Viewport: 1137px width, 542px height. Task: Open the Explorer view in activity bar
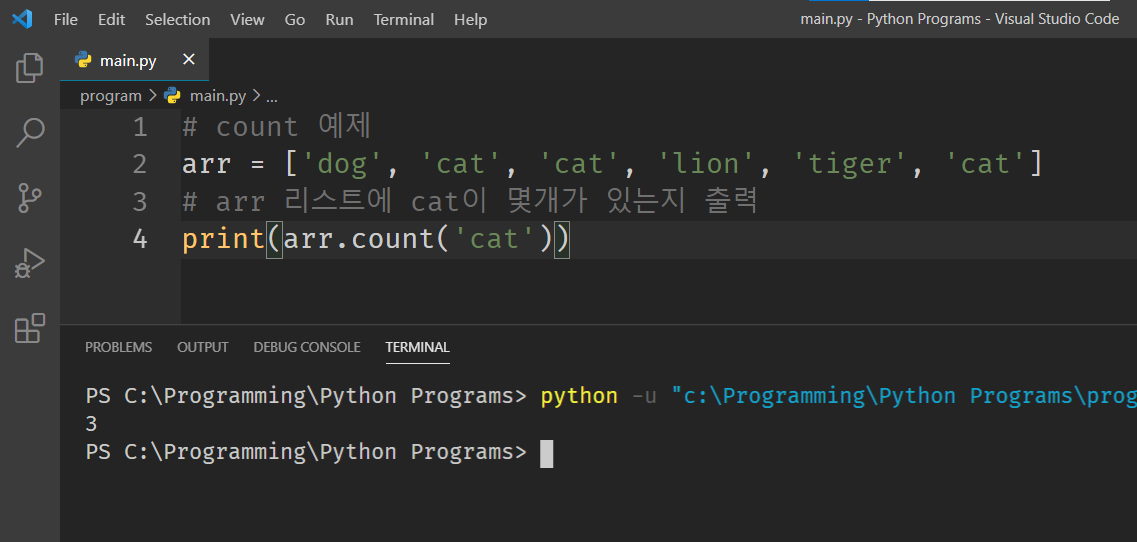[29, 67]
